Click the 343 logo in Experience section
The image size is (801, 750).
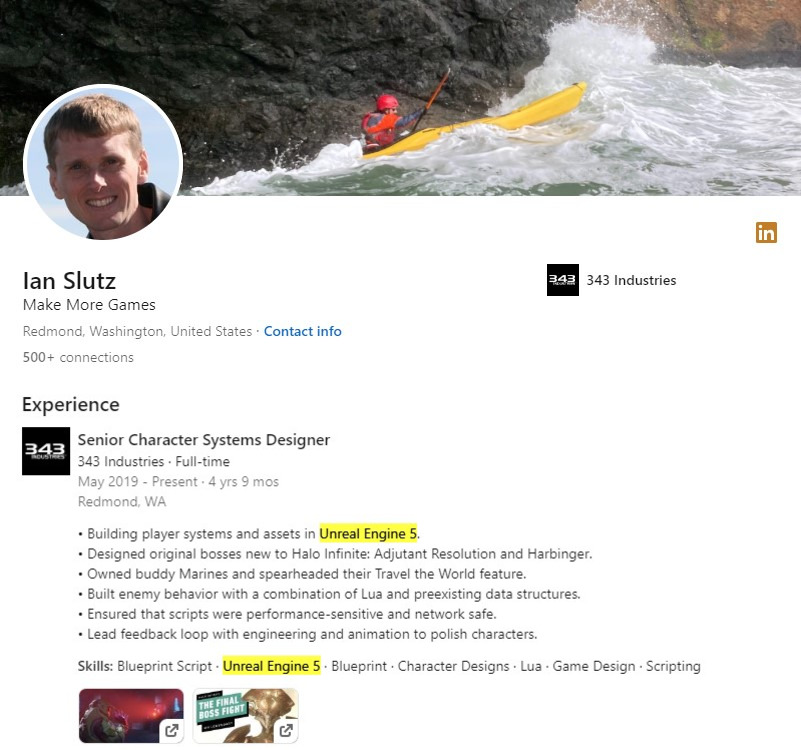coord(46,451)
